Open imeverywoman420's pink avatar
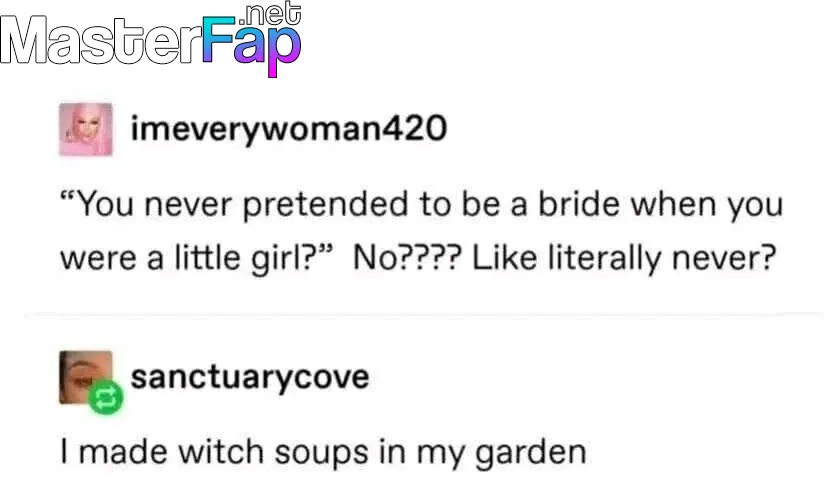 [x=86, y=129]
